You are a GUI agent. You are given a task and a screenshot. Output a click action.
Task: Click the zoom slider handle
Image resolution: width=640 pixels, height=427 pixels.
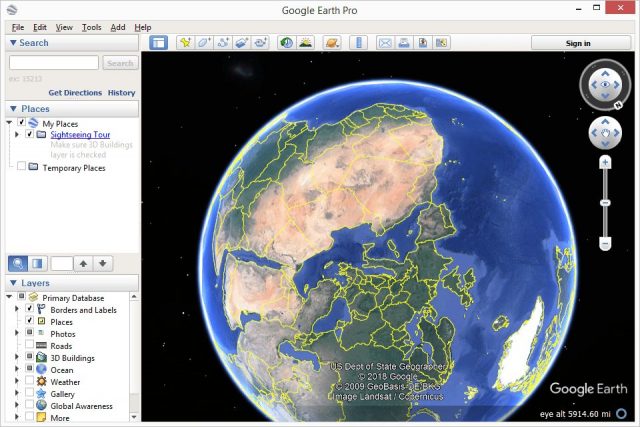605,203
